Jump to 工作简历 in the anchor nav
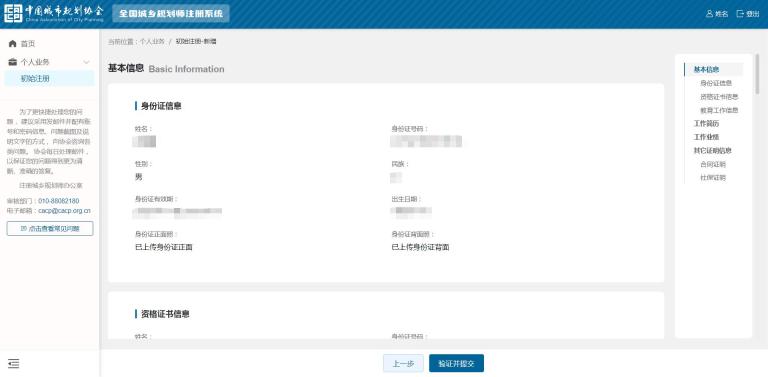This screenshot has height=377, width=768. coord(706,124)
